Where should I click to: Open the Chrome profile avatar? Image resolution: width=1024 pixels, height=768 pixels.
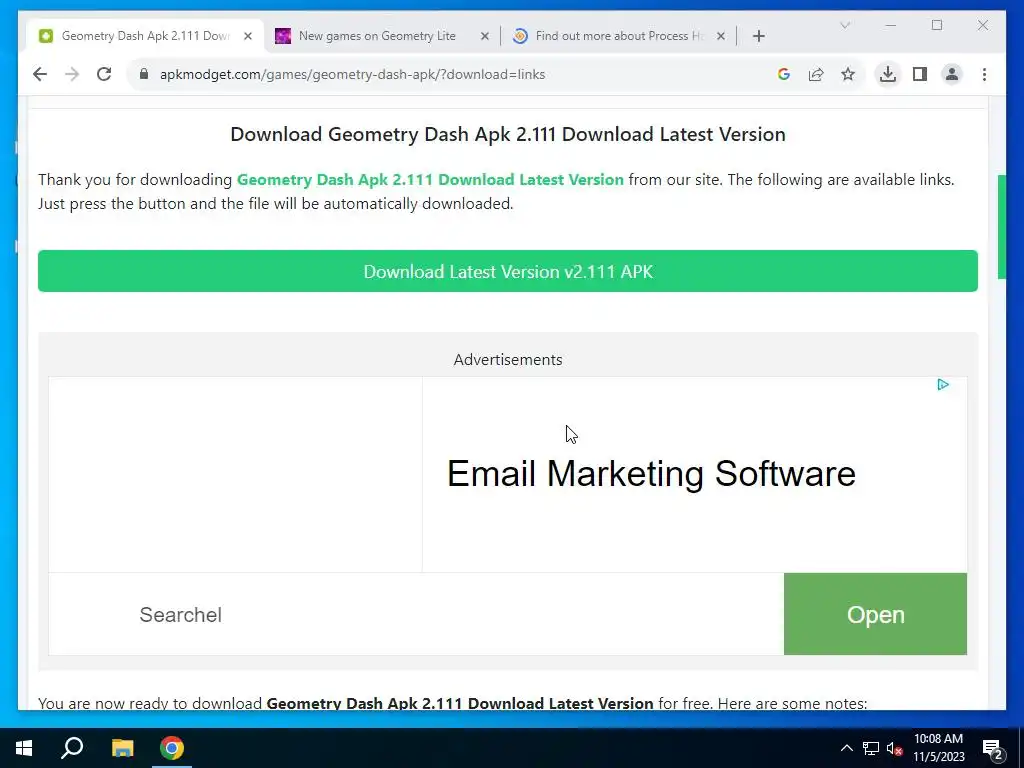pyautogui.click(x=952, y=74)
